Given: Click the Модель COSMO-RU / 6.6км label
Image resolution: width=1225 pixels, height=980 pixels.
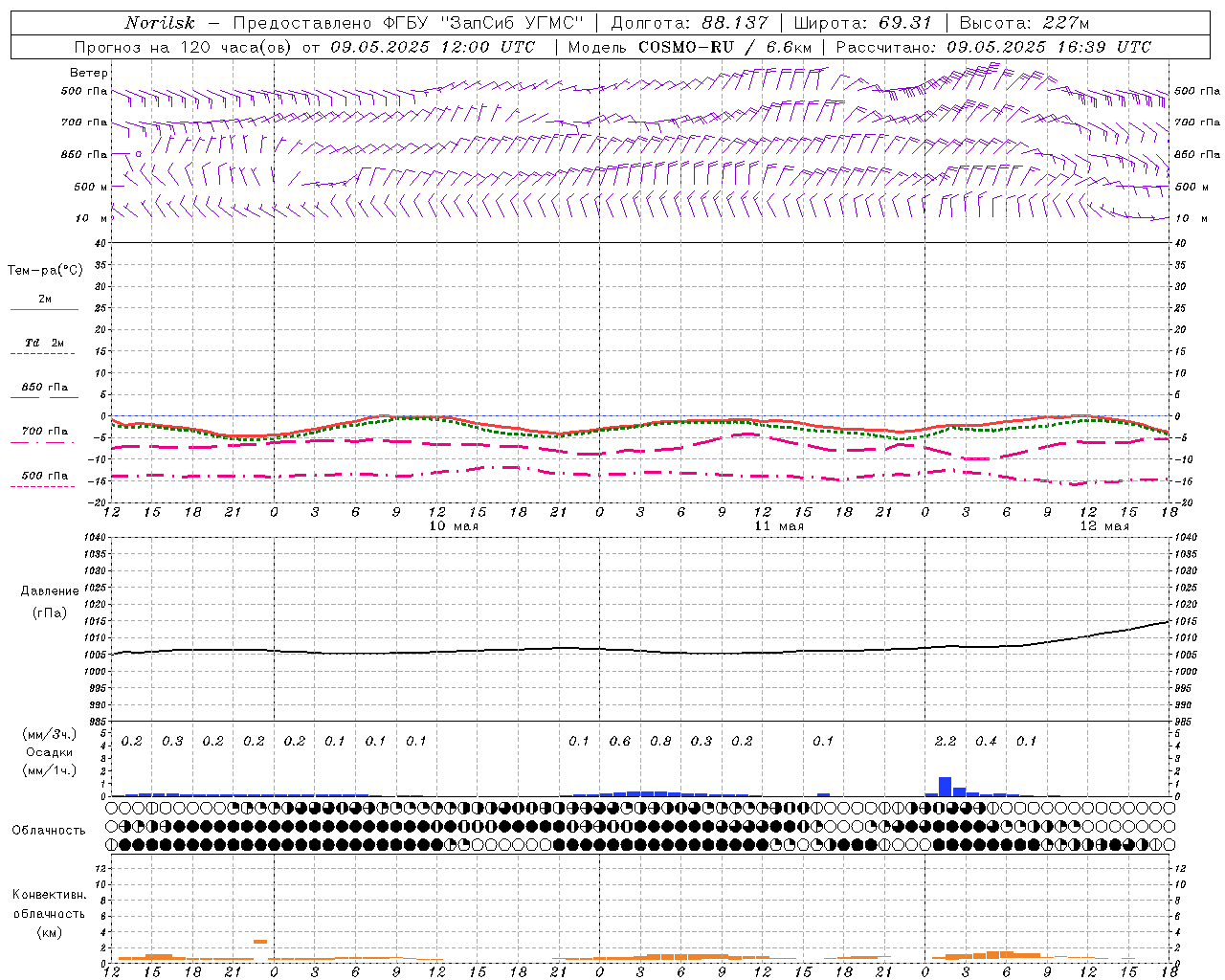Looking at the screenshot, I should [x=690, y=47].
